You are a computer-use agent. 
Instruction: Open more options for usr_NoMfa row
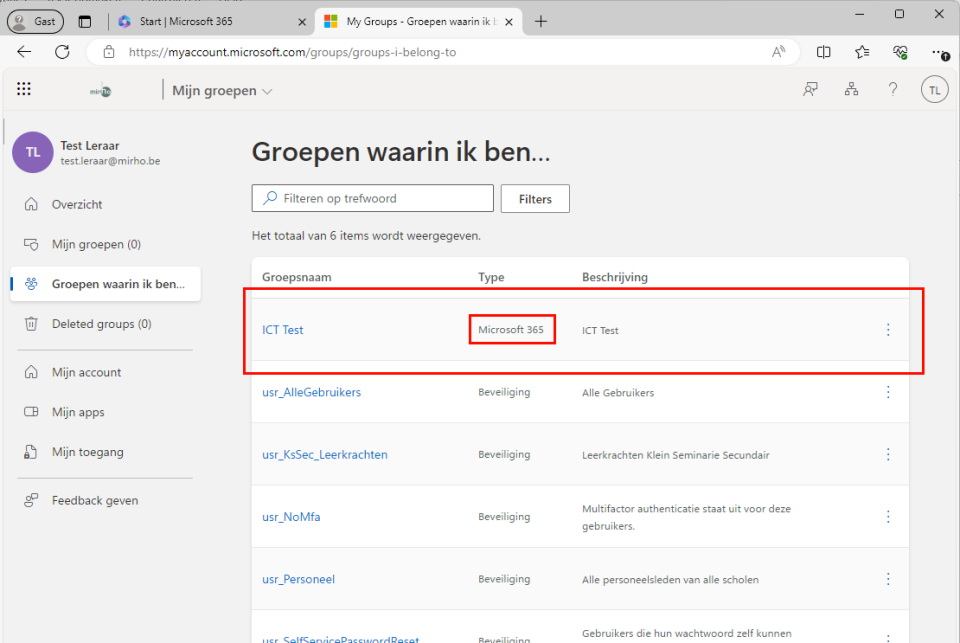coord(888,517)
